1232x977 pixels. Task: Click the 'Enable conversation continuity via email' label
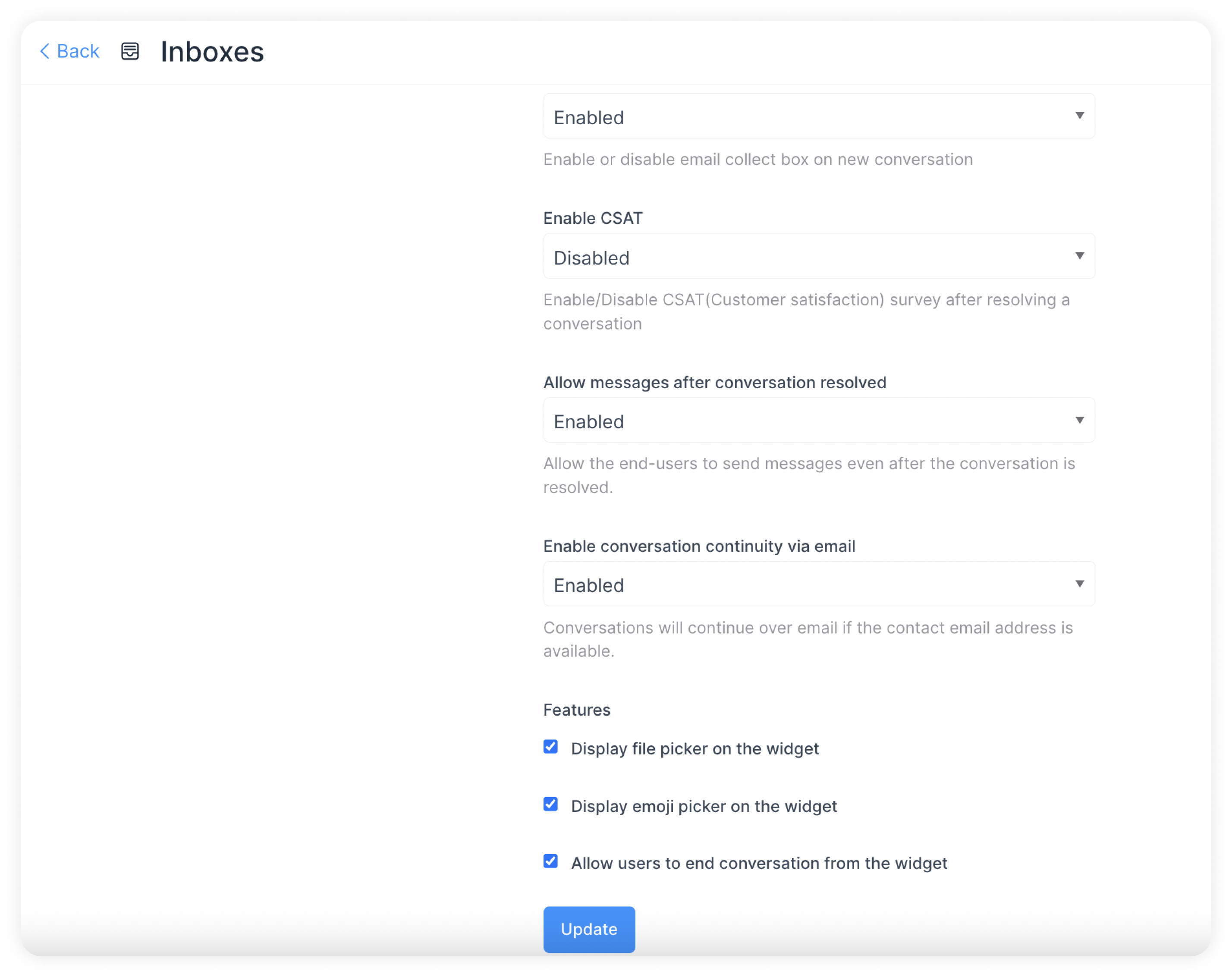pyautogui.click(x=699, y=546)
